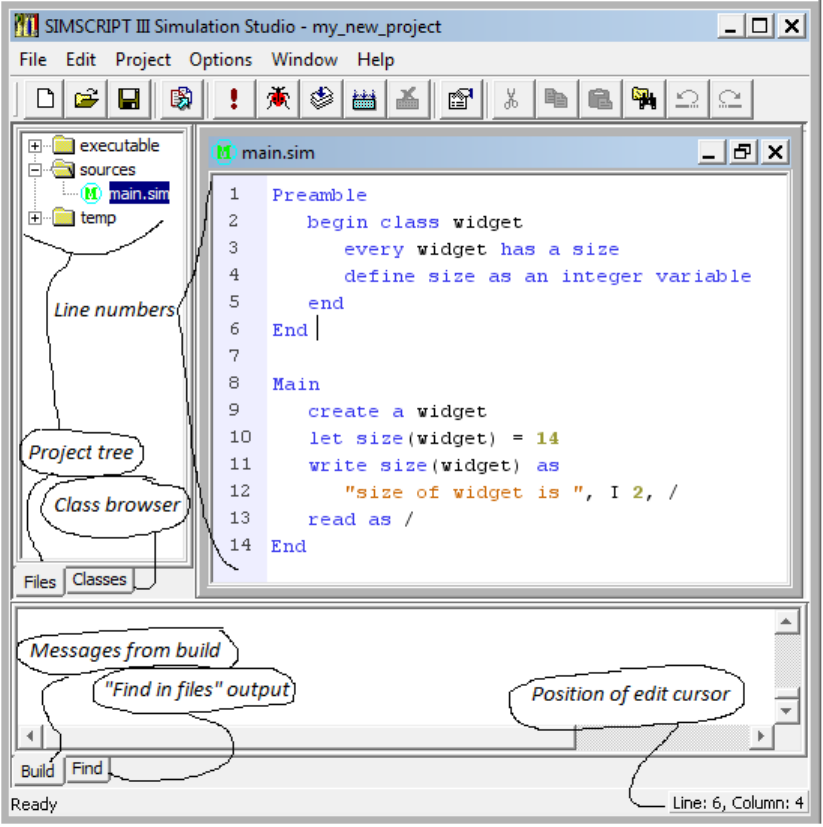Click the green M icon beside main.sim in tree
Screen dimensions: 823x827
(x=91, y=194)
